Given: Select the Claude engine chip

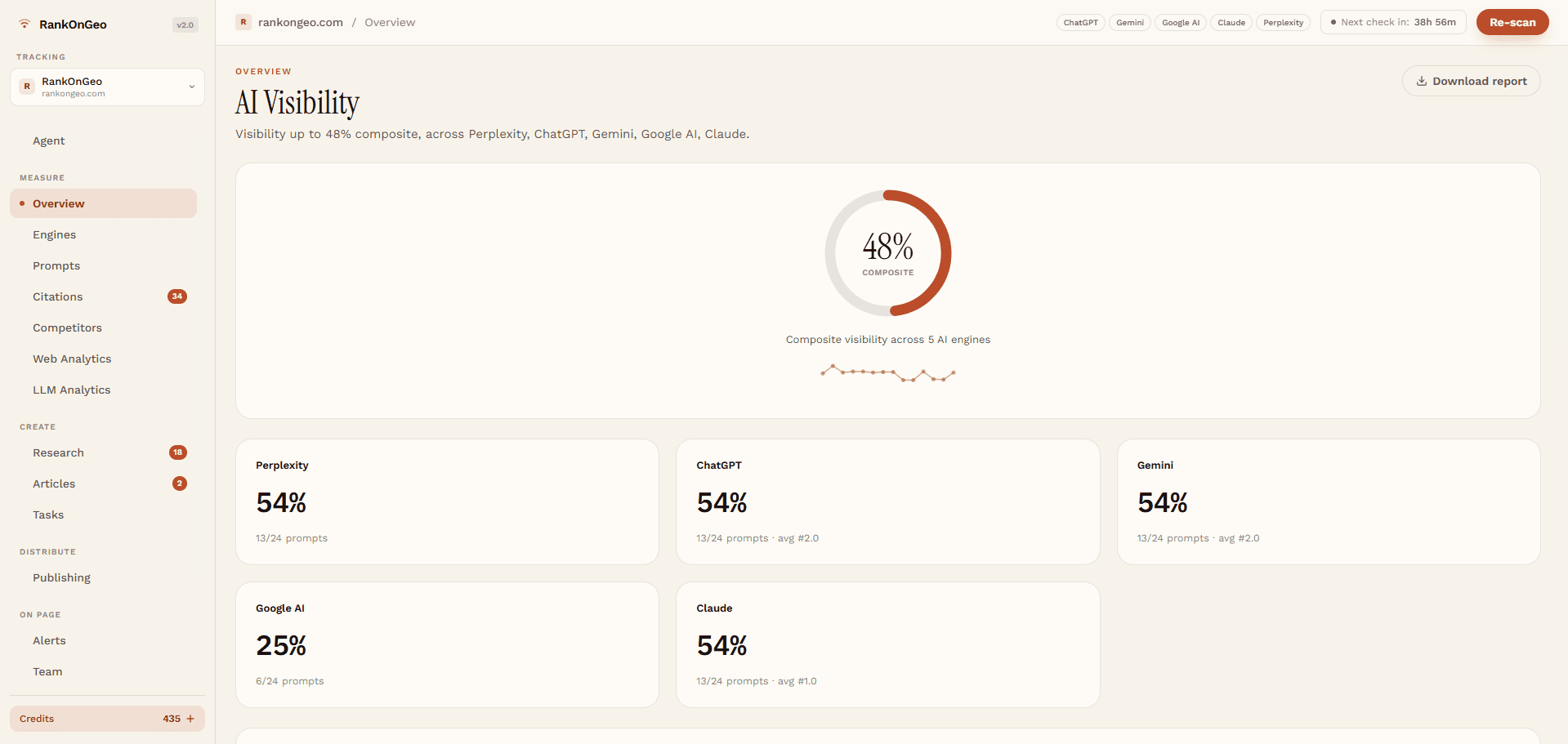Looking at the screenshot, I should tap(1231, 23).
